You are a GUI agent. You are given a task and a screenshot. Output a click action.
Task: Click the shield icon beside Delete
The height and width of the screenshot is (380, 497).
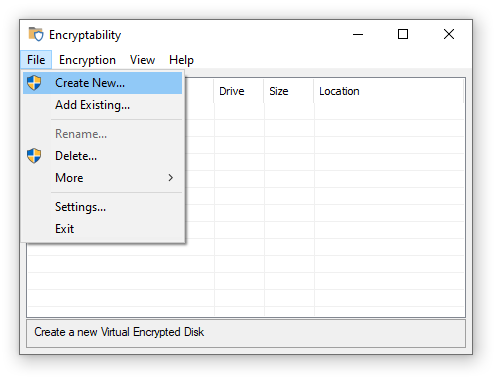[x=34, y=156]
